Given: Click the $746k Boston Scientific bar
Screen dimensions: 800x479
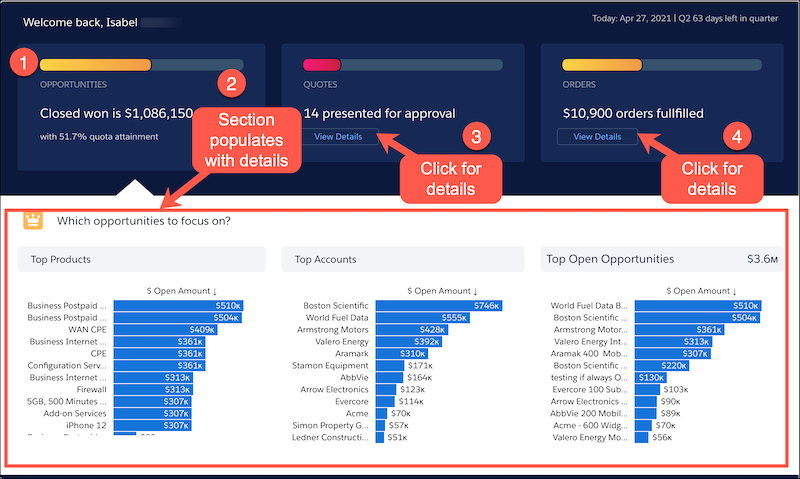Looking at the screenshot, I should 439,306.
